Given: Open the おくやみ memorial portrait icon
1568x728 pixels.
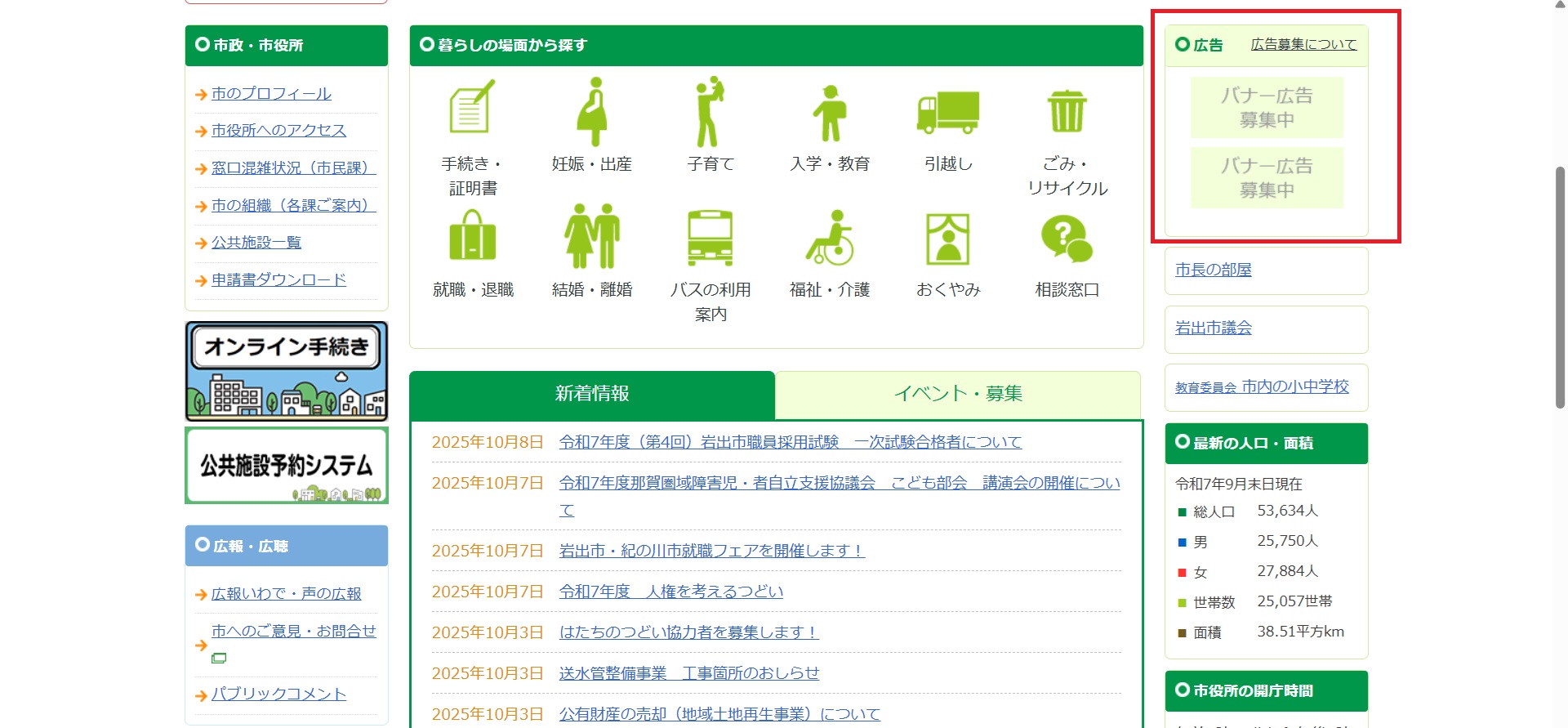Looking at the screenshot, I should tap(947, 239).
